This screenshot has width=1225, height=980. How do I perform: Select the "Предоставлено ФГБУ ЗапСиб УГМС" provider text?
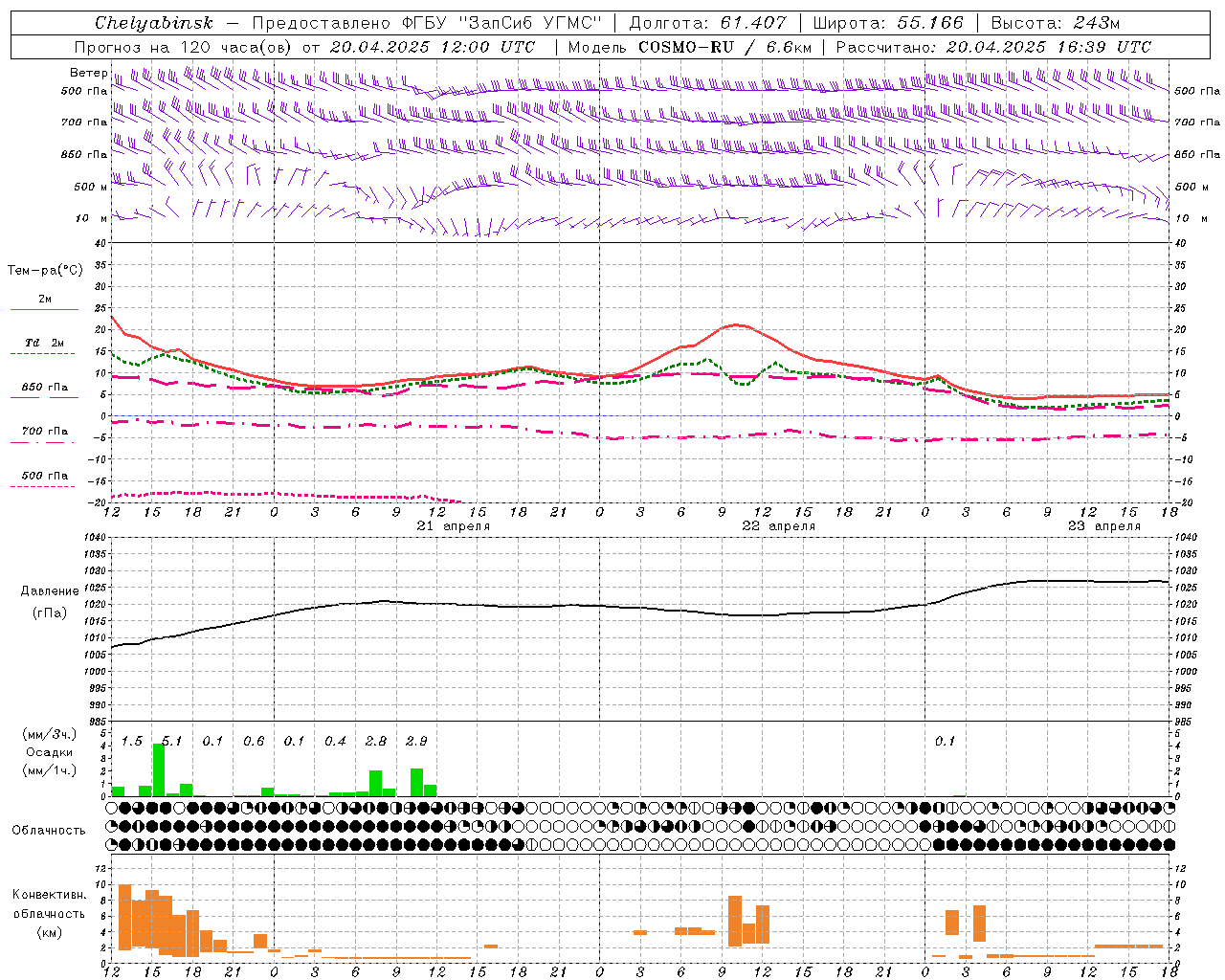coord(427,23)
